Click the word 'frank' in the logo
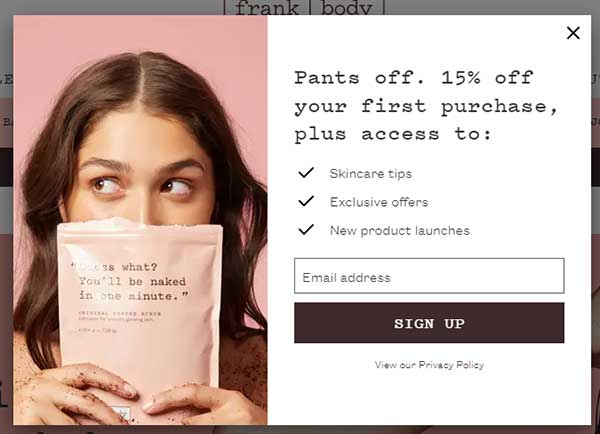The width and height of the screenshot is (600, 434). point(267,8)
